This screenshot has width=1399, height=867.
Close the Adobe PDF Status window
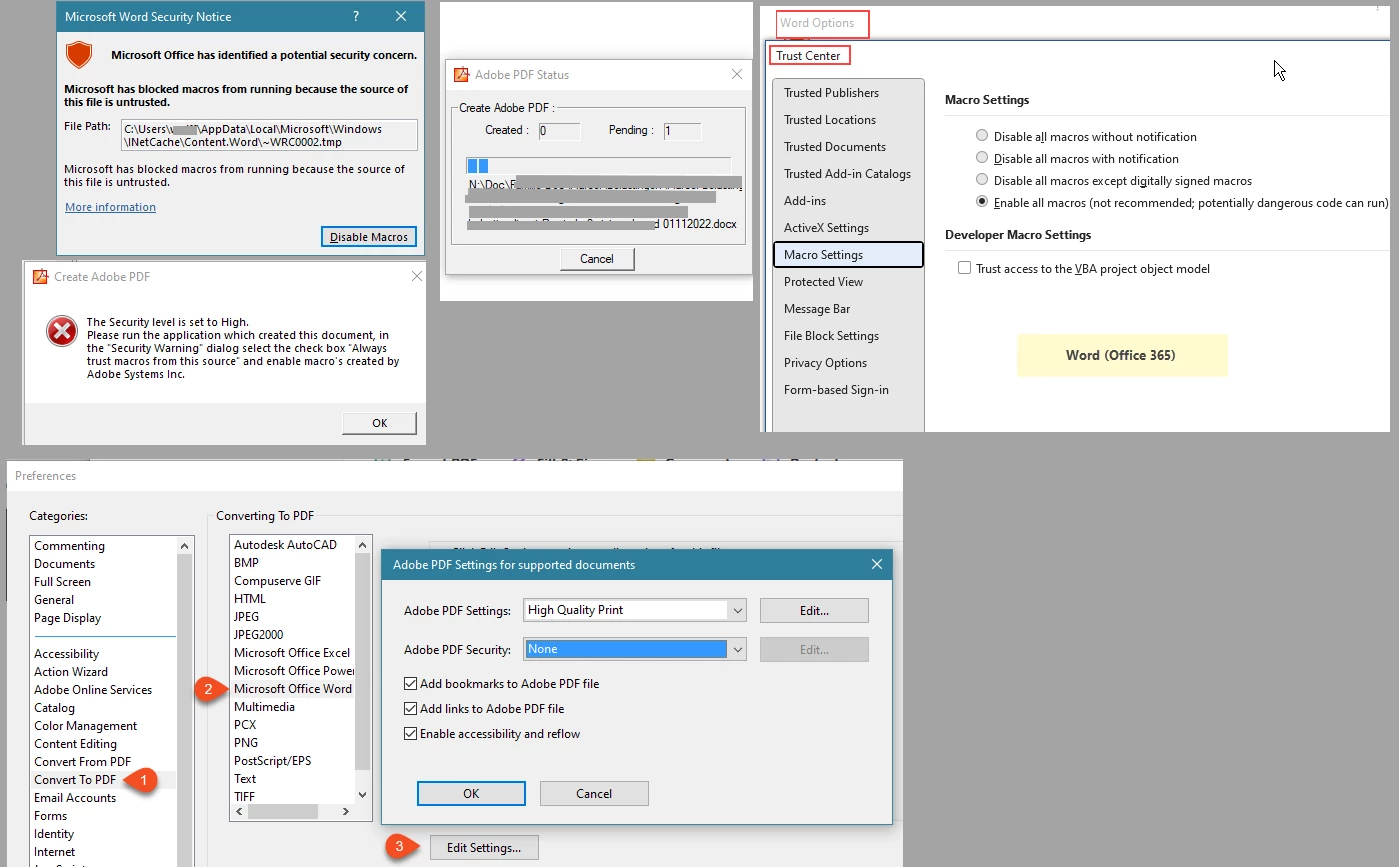[x=737, y=74]
